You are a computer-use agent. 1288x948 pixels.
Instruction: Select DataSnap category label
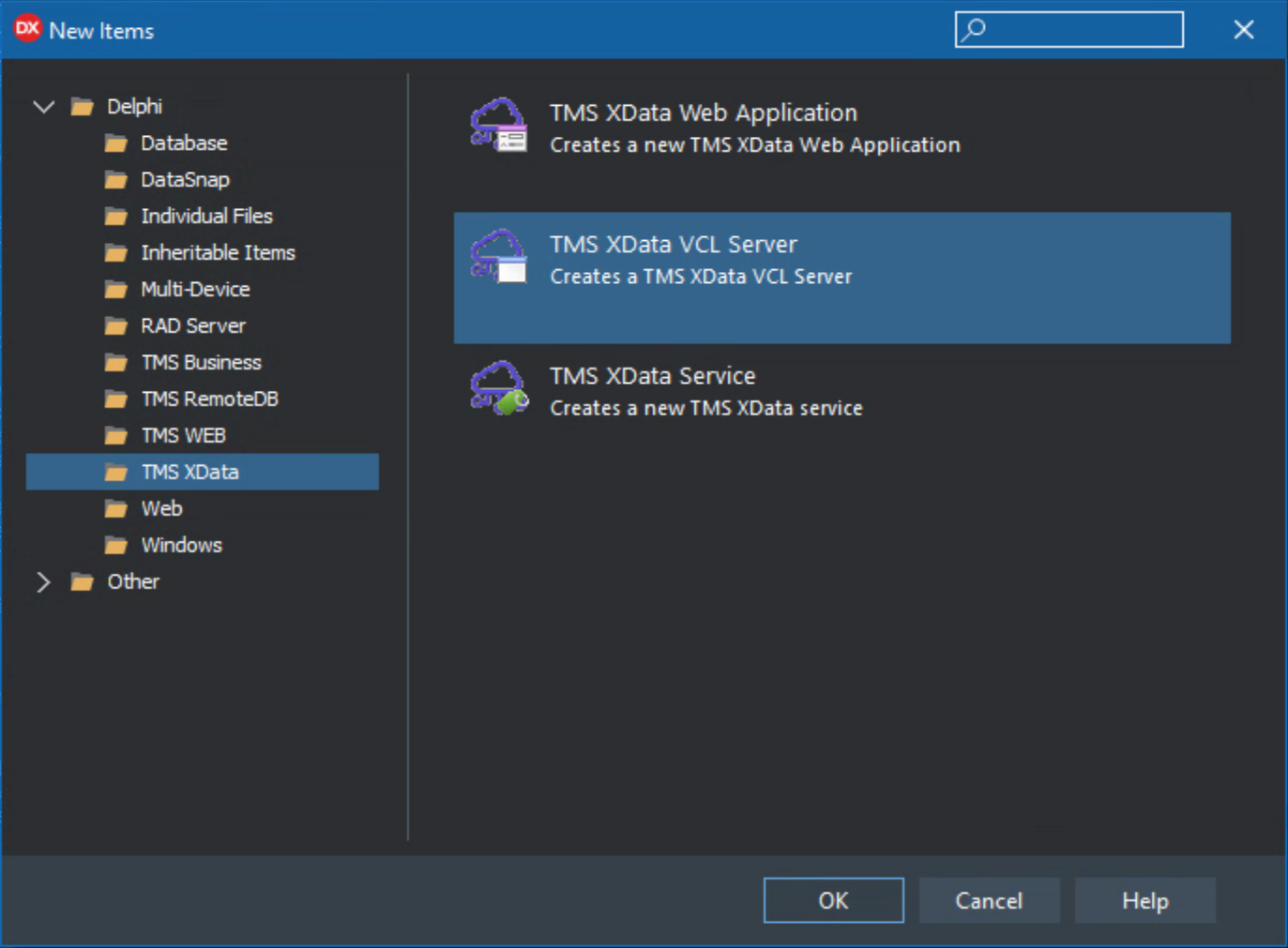coord(185,180)
